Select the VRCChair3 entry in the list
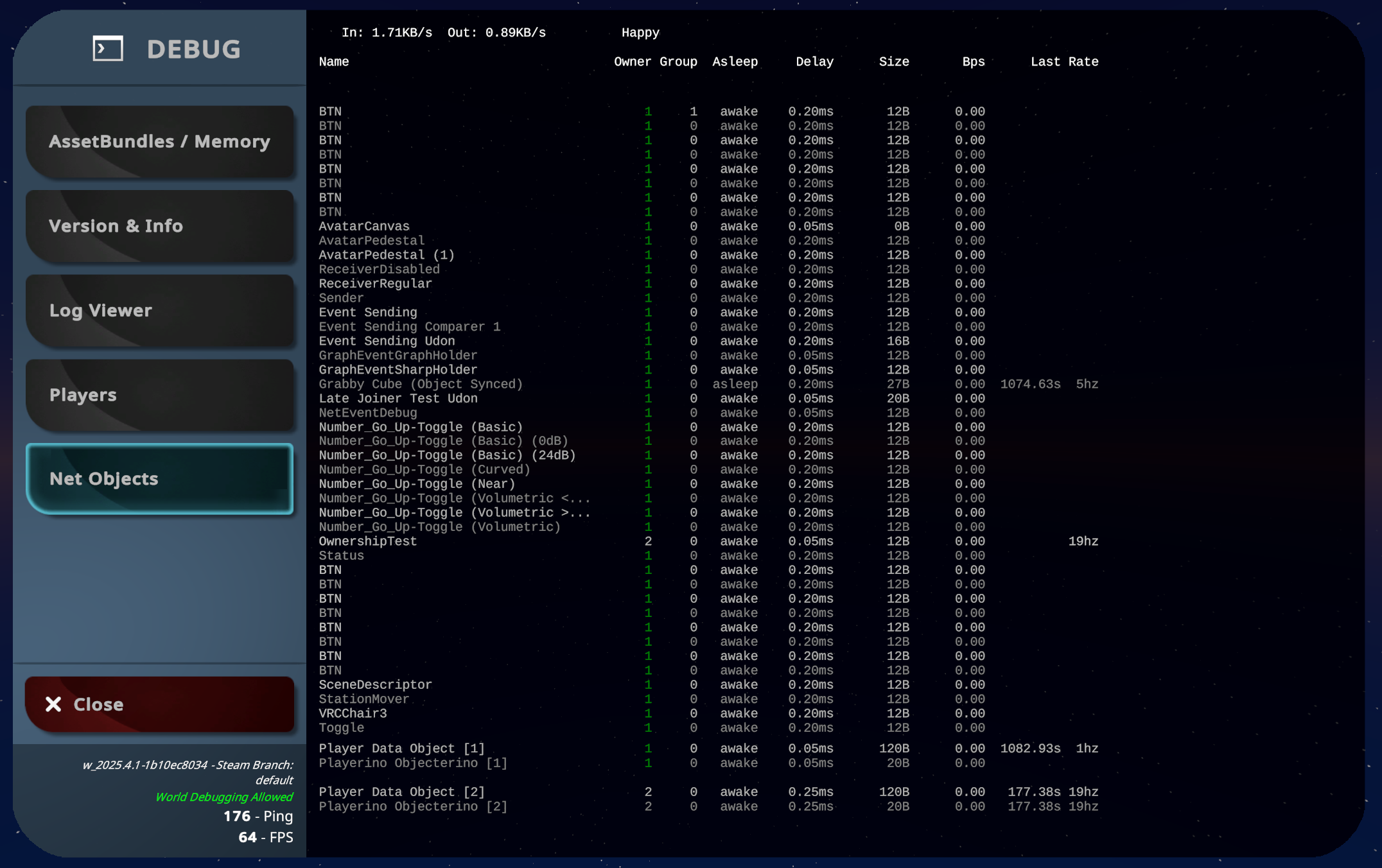The image size is (1382, 868). coord(353,713)
